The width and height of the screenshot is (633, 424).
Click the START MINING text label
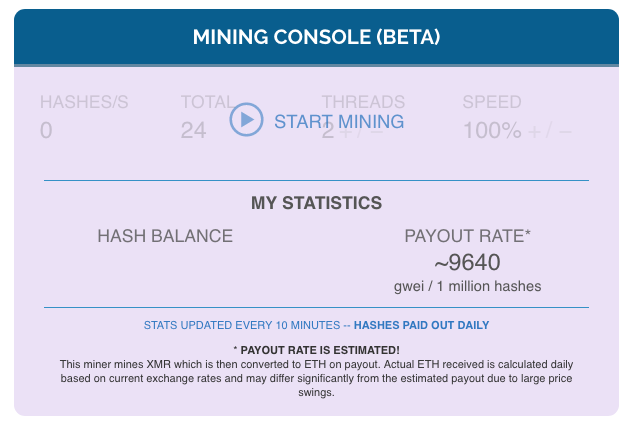tap(339, 122)
